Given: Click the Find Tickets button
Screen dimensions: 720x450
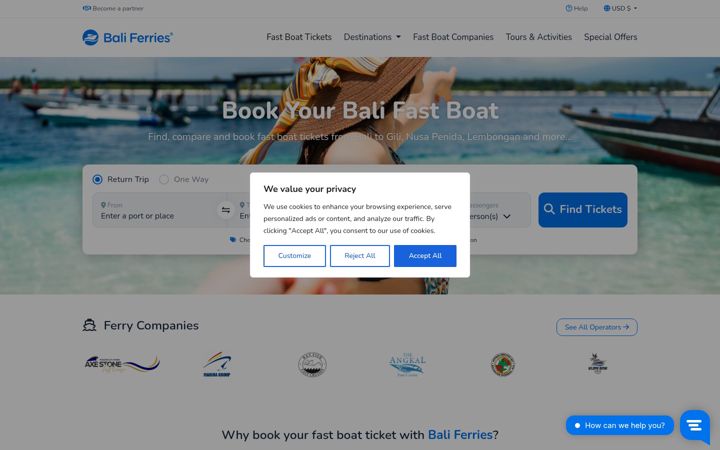Looking at the screenshot, I should tap(583, 210).
